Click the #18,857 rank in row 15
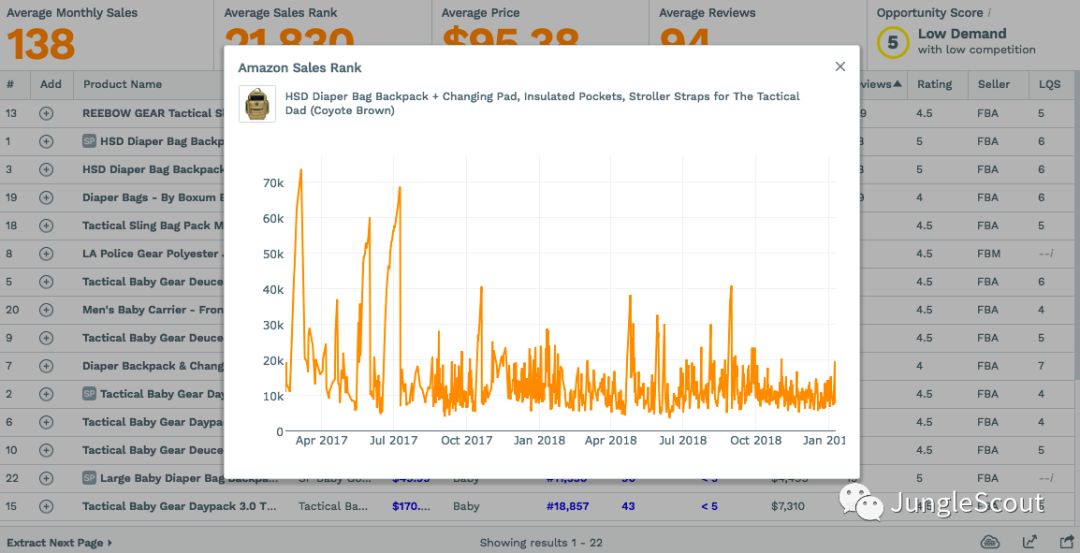 pos(568,506)
